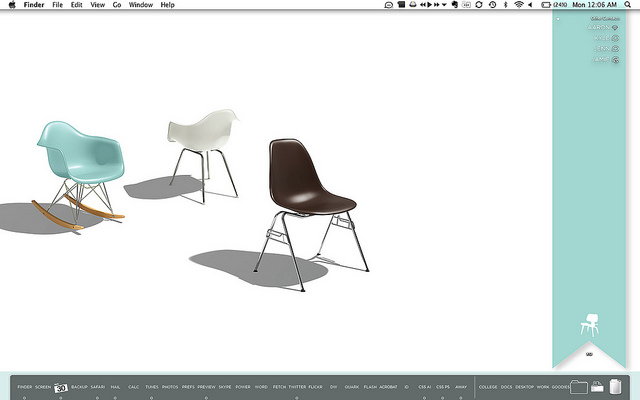Select contact AARON in buddy list
The height and width of the screenshot is (400, 640).
pyautogui.click(x=603, y=27)
